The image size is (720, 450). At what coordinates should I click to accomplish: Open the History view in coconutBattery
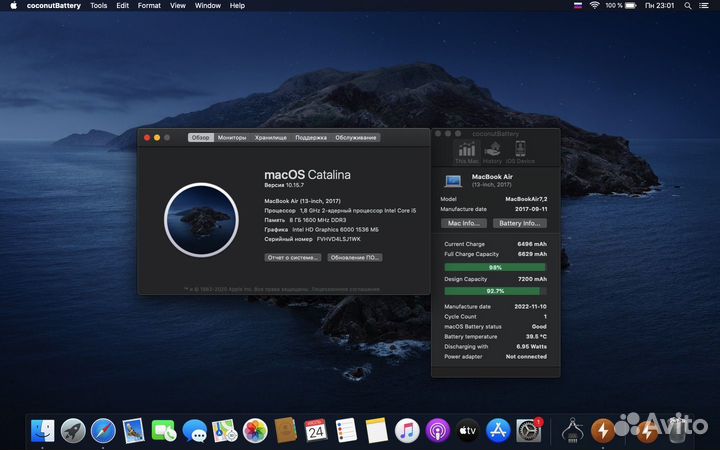pos(493,150)
